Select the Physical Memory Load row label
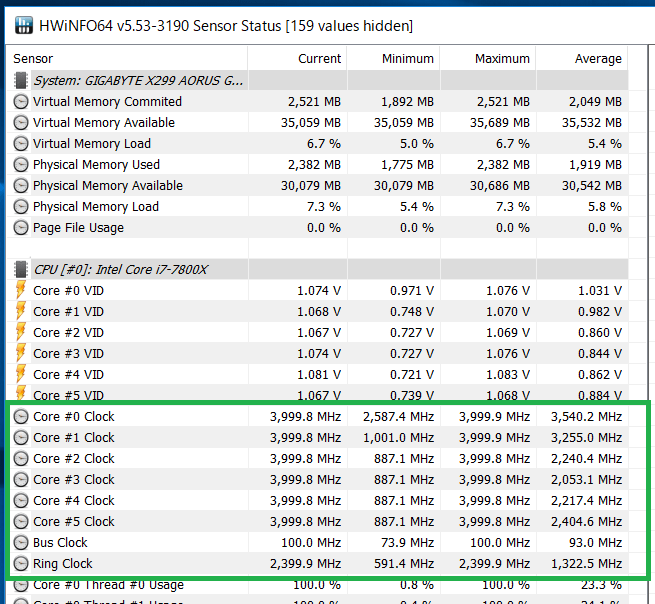 pyautogui.click(x=96, y=206)
